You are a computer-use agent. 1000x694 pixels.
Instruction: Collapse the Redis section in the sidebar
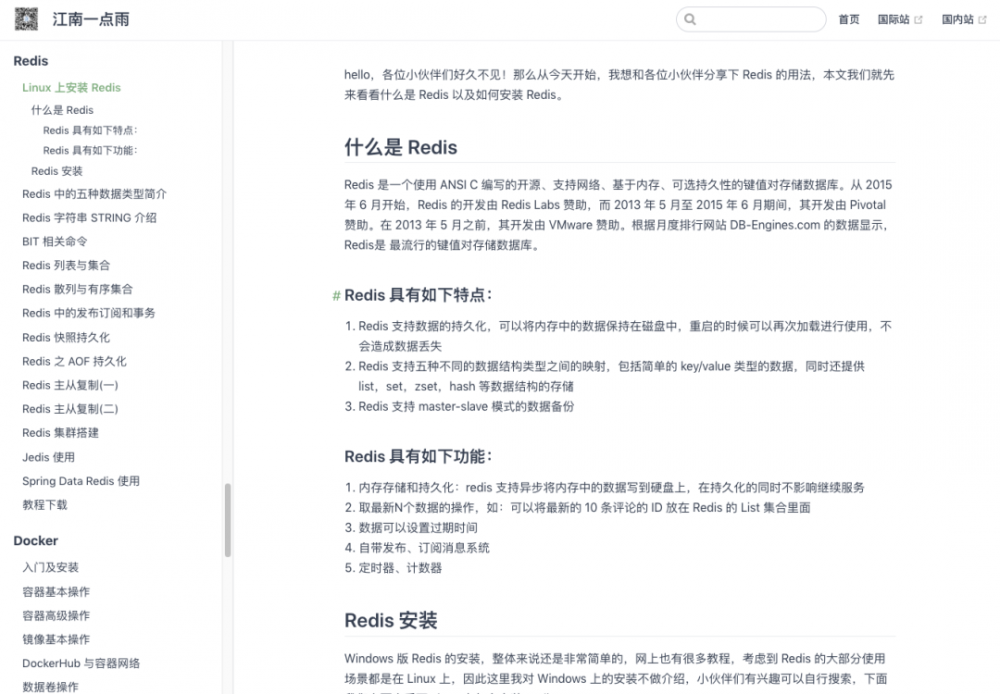(x=30, y=61)
